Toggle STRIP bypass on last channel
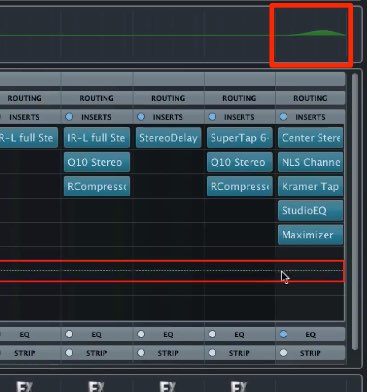Viewport: 367px width, 392px height. coord(283,352)
